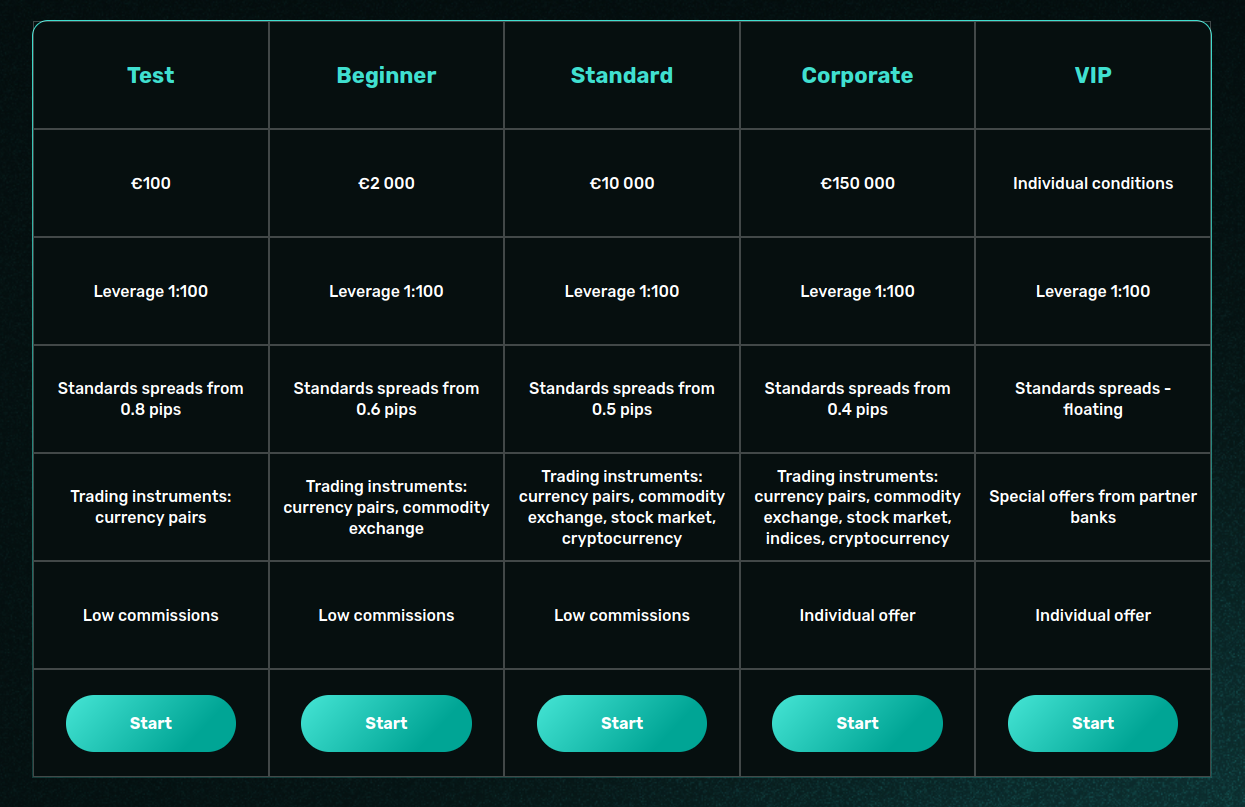Click spreads from 0.8 pips text
The width and height of the screenshot is (1245, 807).
(x=151, y=399)
